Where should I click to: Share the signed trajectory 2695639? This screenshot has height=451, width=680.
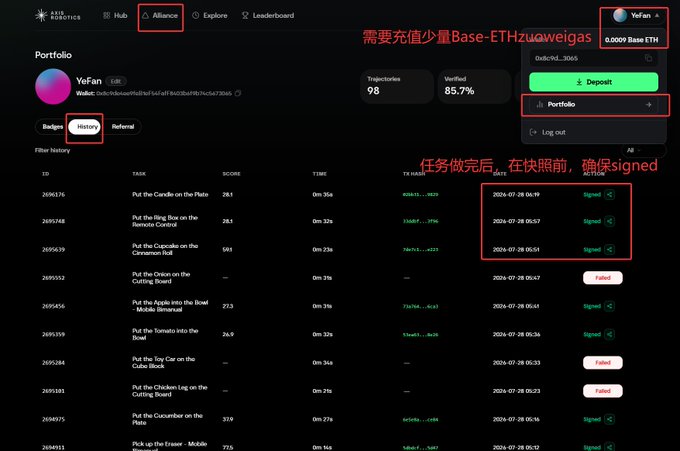pyautogui.click(x=609, y=249)
